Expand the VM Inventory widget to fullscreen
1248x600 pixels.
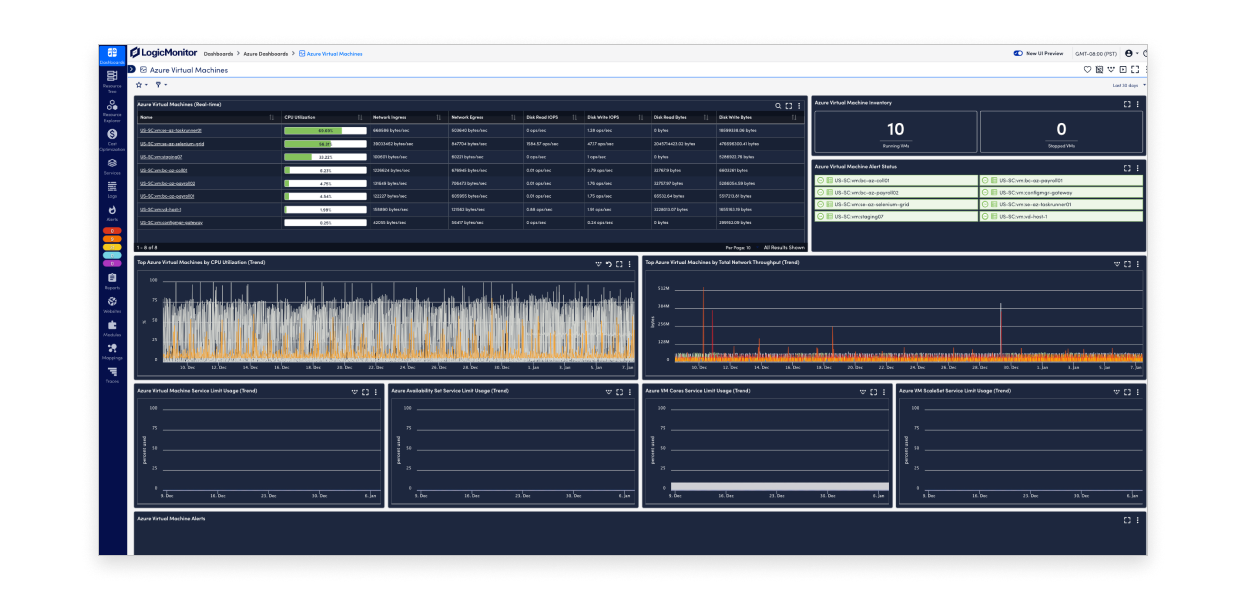tap(1127, 103)
